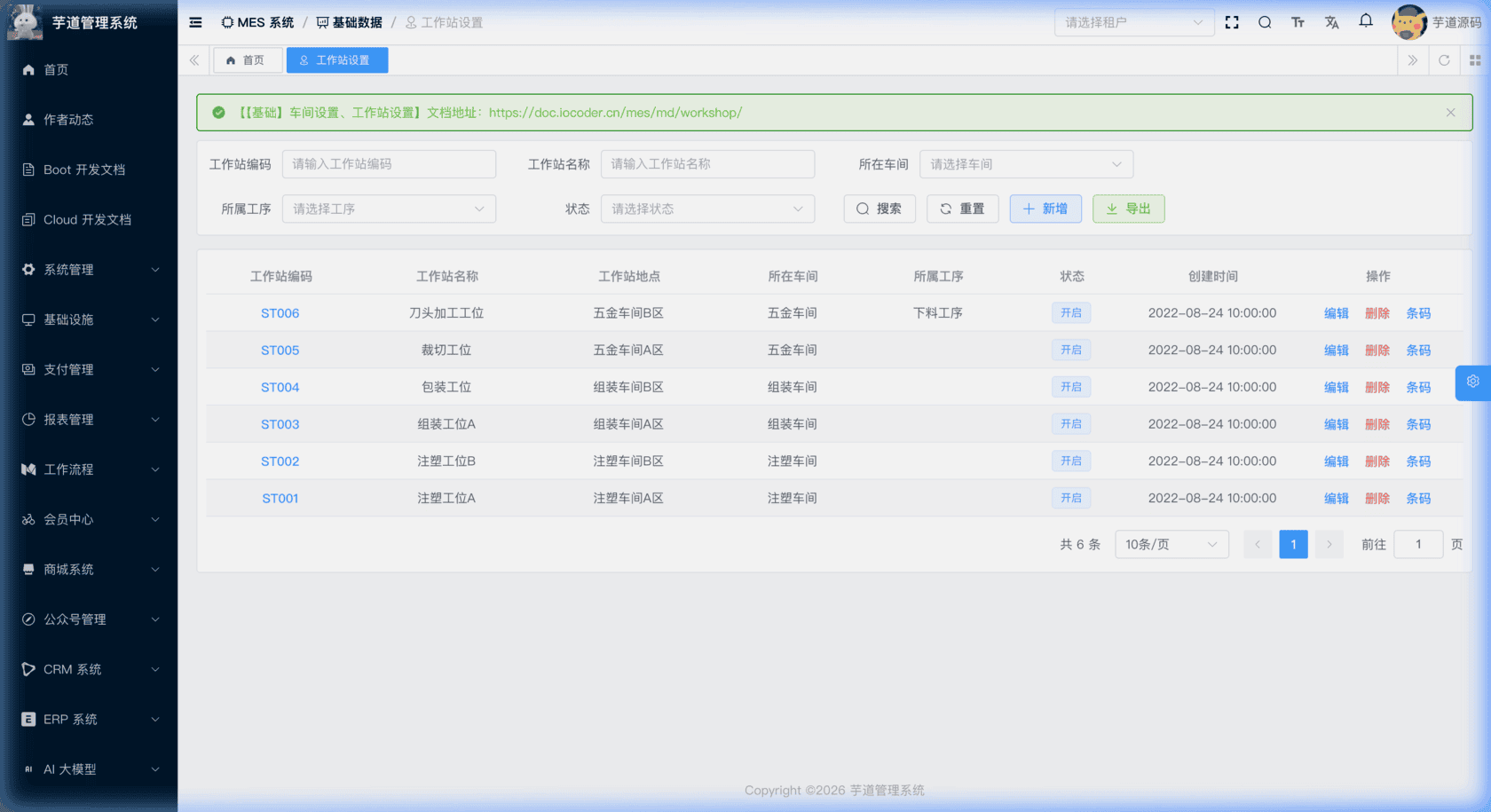Click the font size adjustment icon
Screen dimensions: 1491x812
1298,22
